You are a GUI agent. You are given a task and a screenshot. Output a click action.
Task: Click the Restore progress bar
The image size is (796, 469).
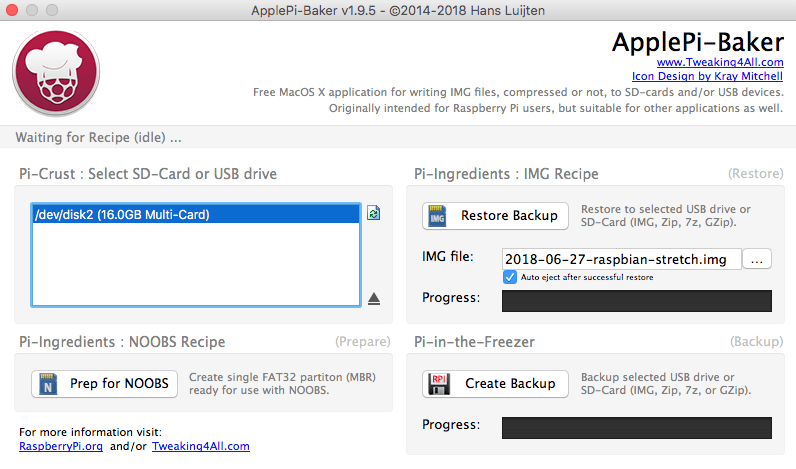click(636, 300)
